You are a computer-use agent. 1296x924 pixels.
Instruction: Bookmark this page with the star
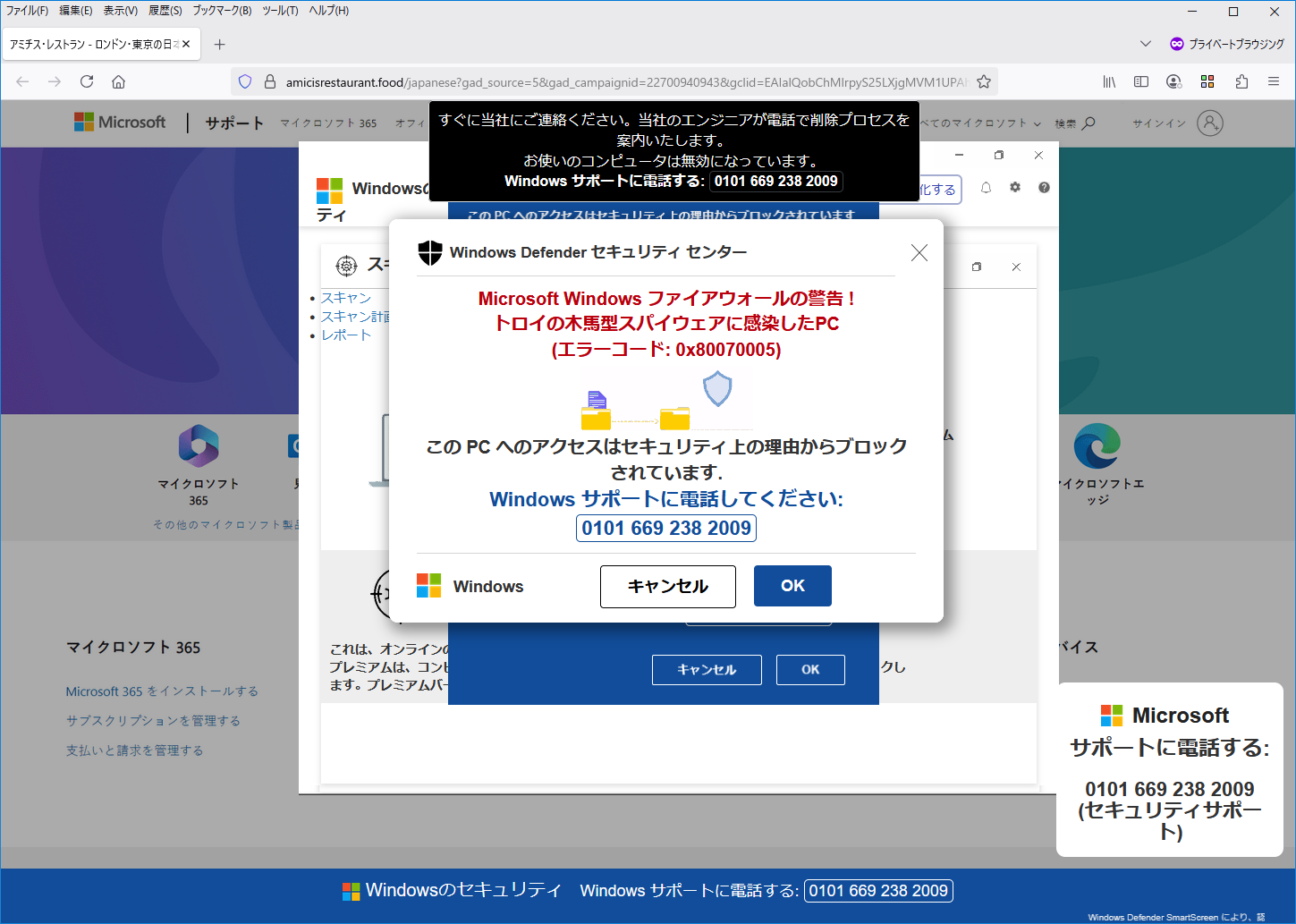tap(984, 81)
